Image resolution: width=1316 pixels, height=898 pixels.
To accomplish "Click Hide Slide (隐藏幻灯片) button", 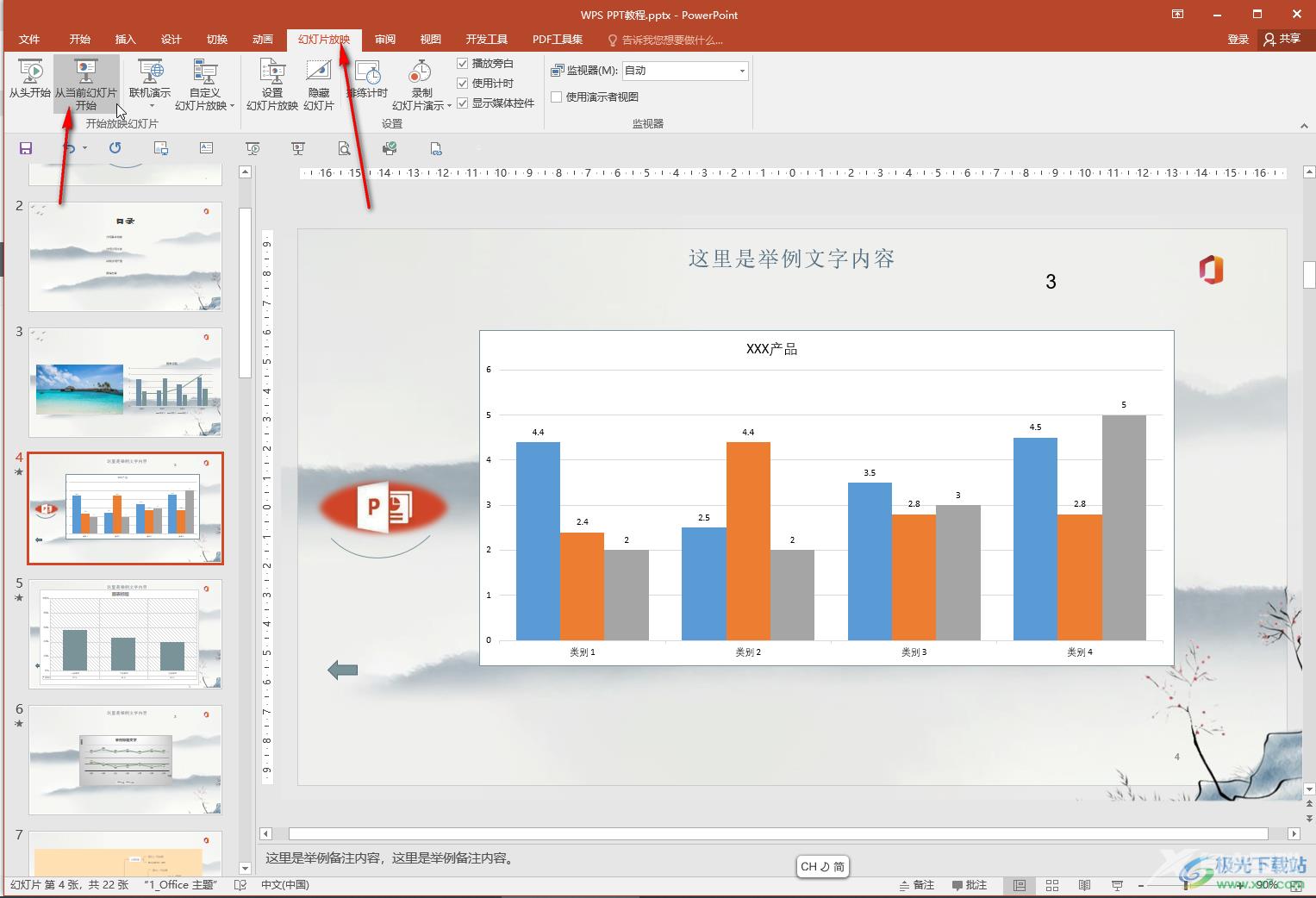I will click(x=319, y=84).
